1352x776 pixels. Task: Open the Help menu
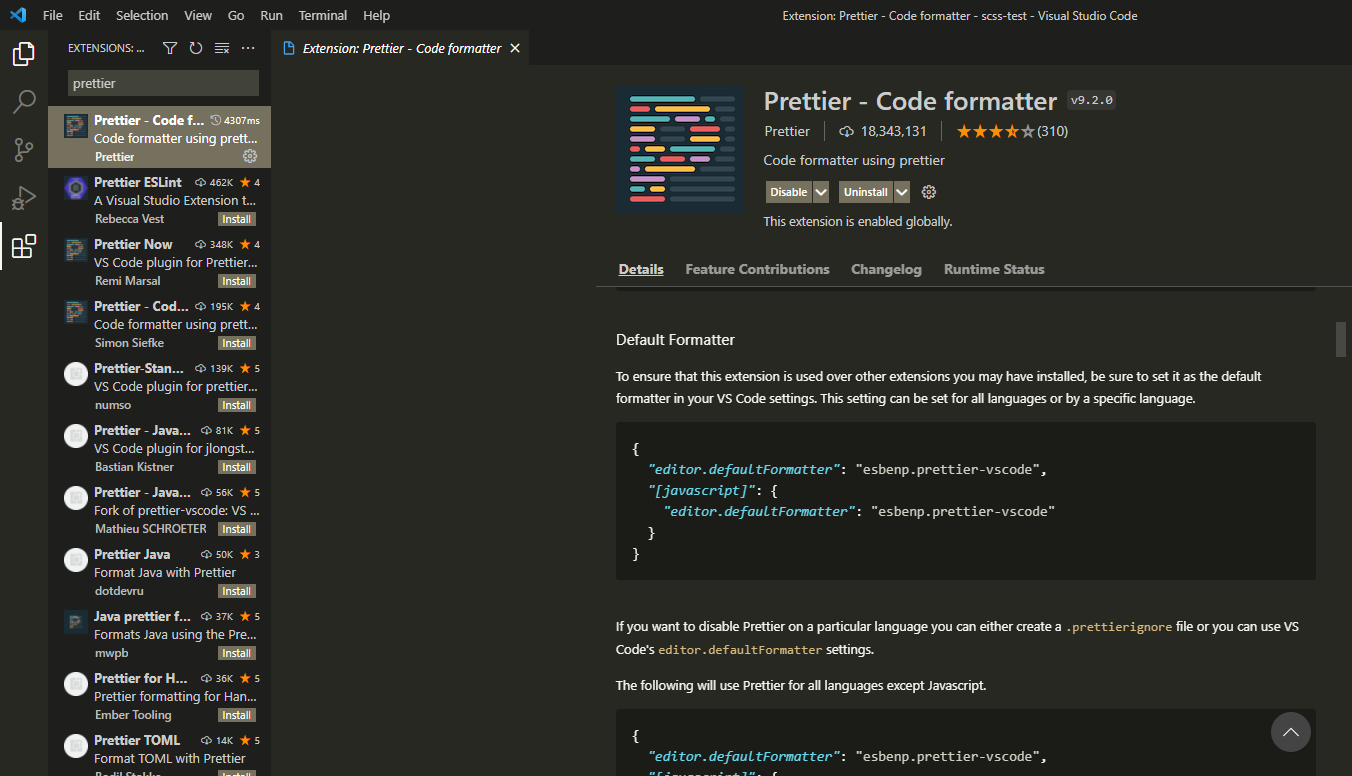tap(377, 15)
